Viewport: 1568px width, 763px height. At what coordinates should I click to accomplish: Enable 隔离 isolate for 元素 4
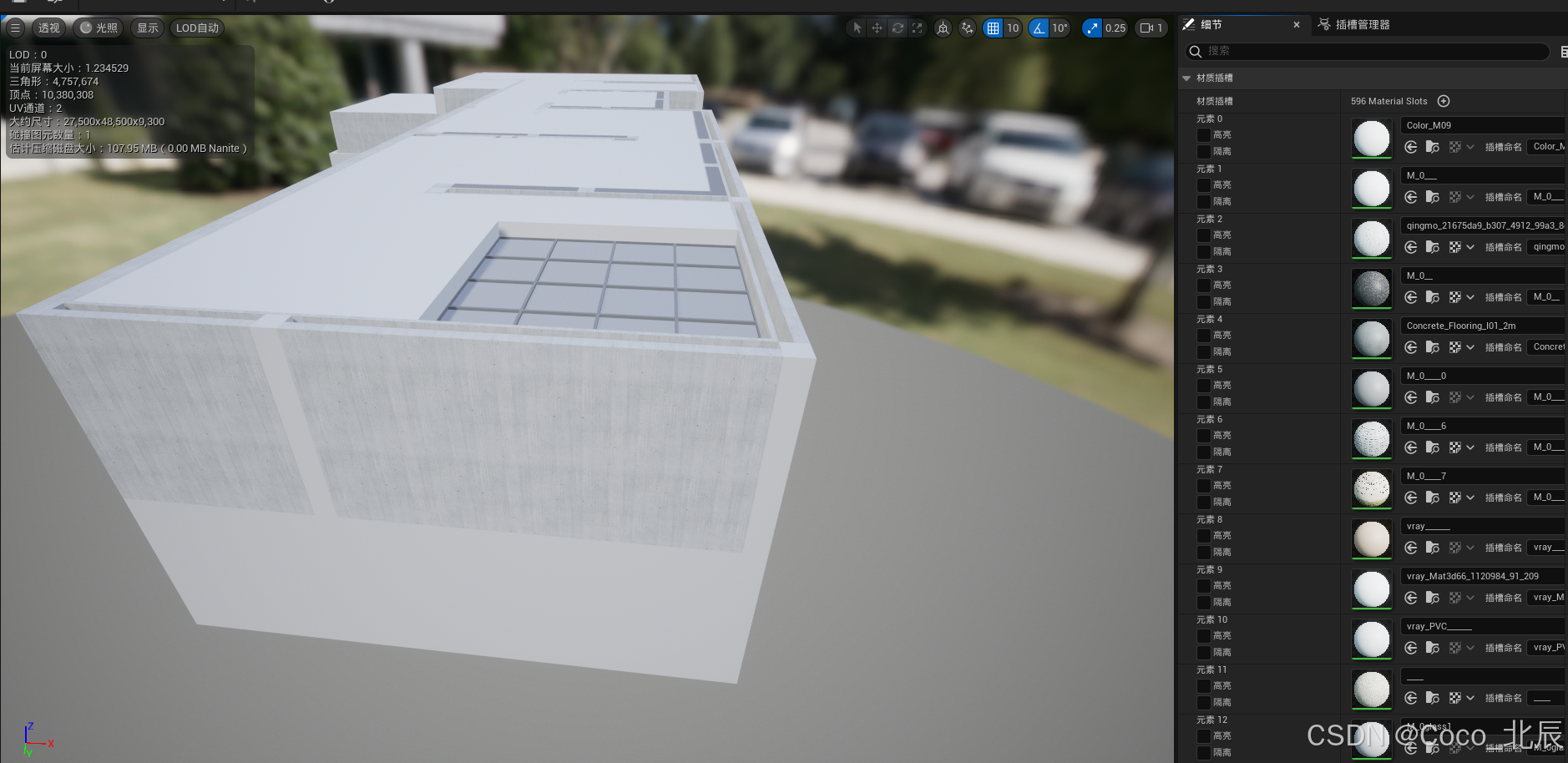[x=1204, y=351]
